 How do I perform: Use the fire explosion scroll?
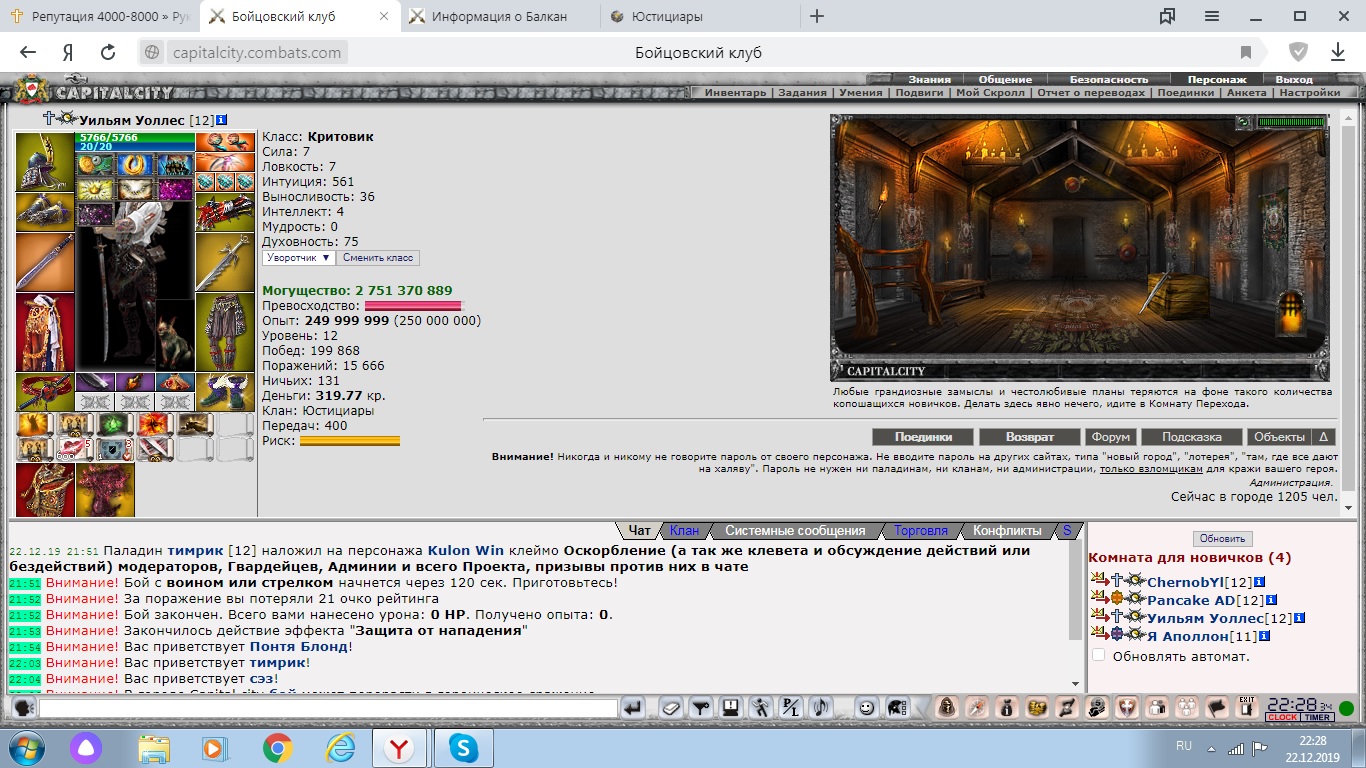[x=155, y=424]
